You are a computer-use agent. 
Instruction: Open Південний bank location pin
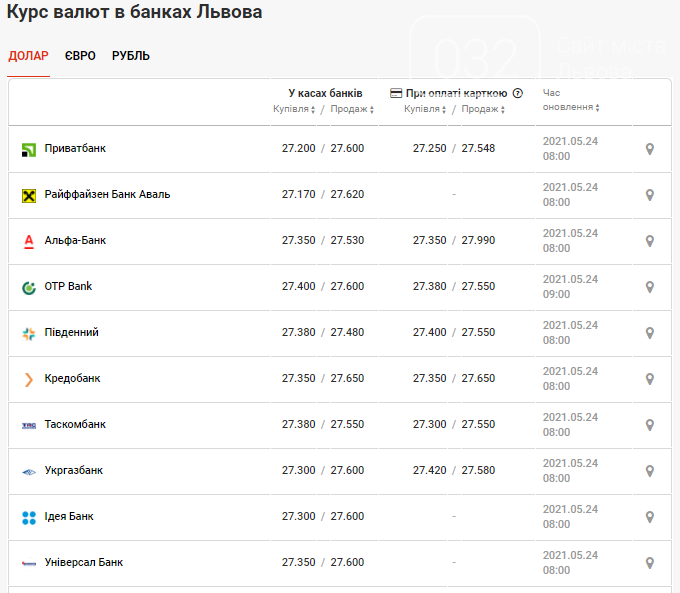pos(650,333)
